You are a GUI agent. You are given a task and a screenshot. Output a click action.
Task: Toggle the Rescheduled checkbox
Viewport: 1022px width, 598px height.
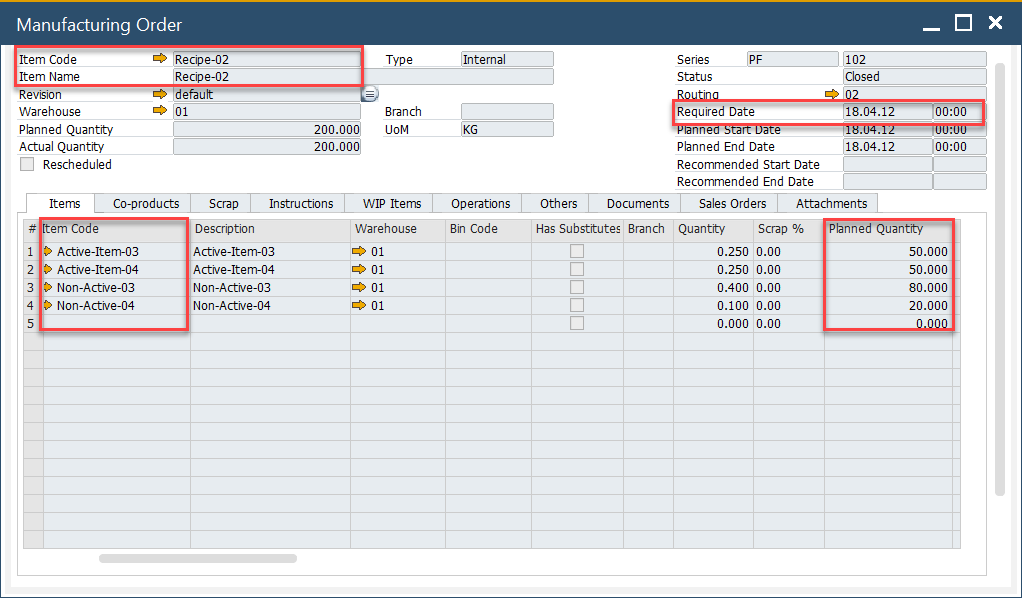point(27,164)
